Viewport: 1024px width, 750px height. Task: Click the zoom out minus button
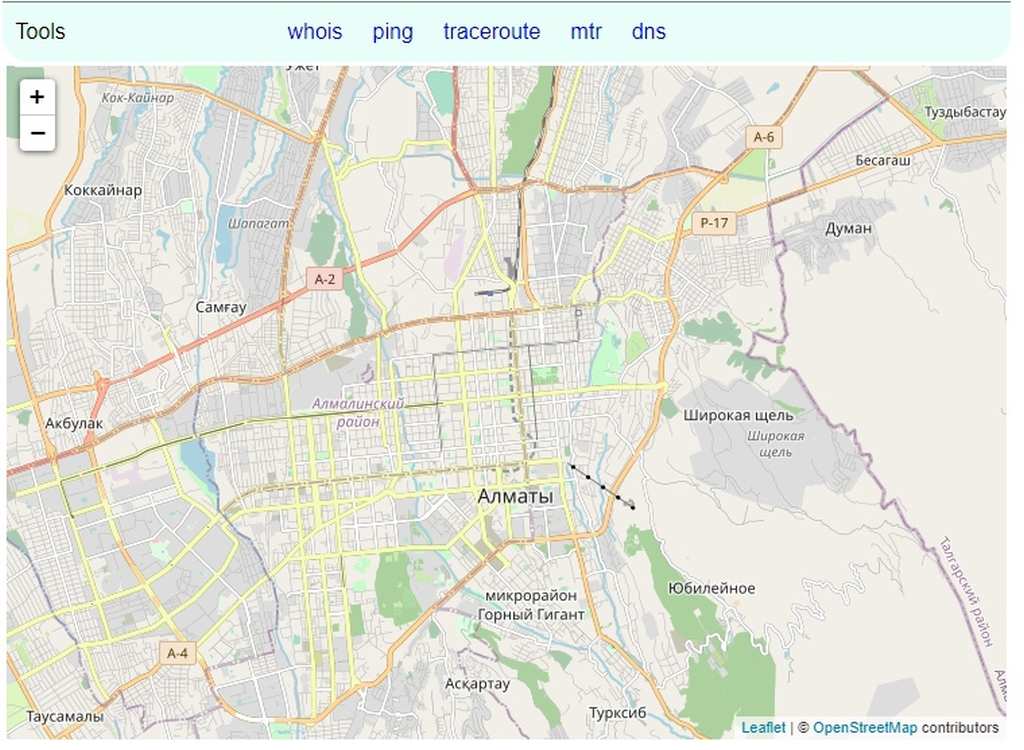37,133
